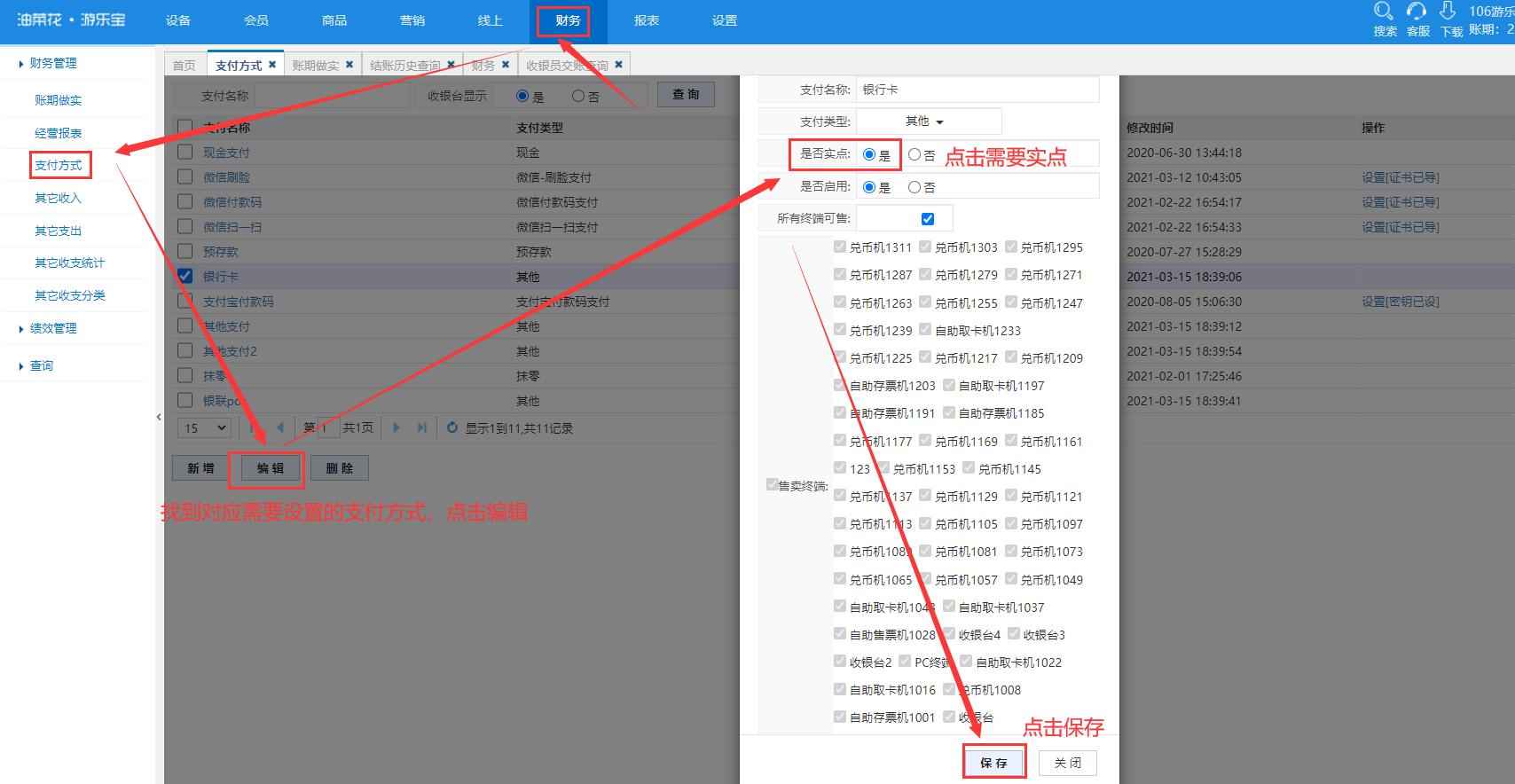Viewport: 1515px width, 784px height.
Task: Click the 支付名称 field in dialog
Action: click(x=977, y=90)
